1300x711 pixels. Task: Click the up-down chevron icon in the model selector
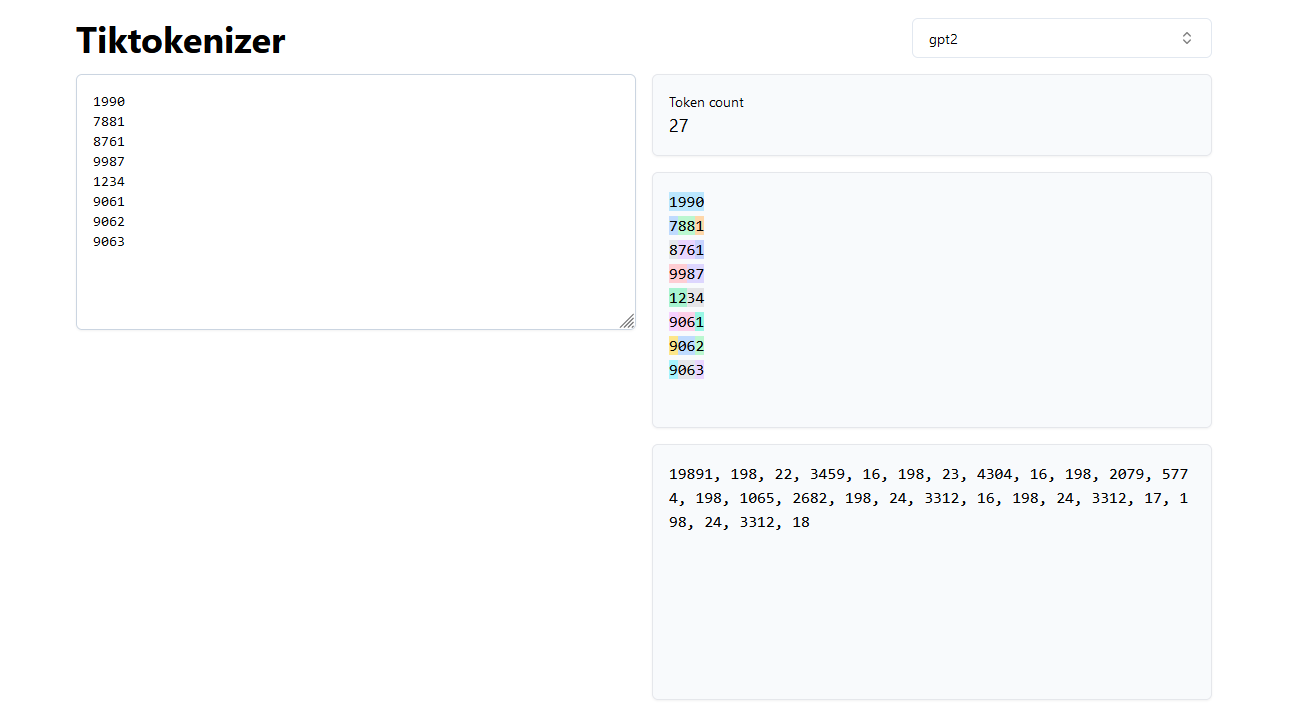[x=1187, y=38]
